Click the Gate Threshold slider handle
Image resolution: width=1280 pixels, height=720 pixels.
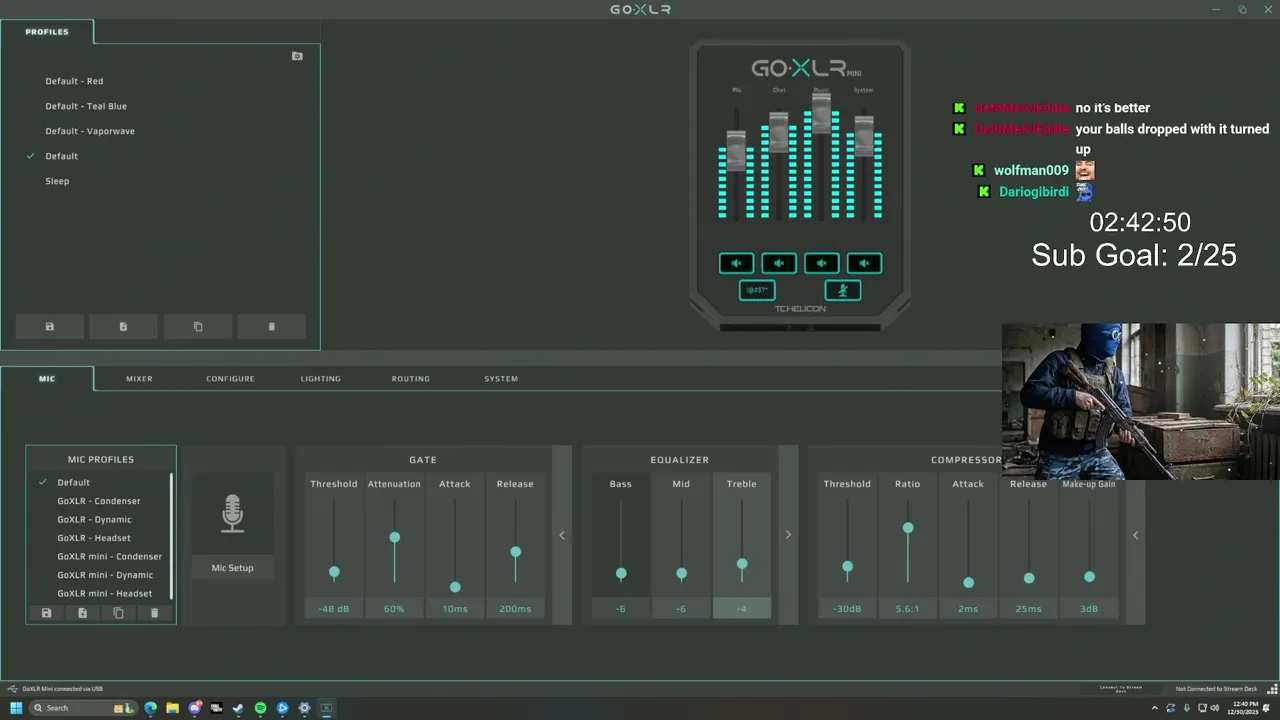(x=334, y=573)
